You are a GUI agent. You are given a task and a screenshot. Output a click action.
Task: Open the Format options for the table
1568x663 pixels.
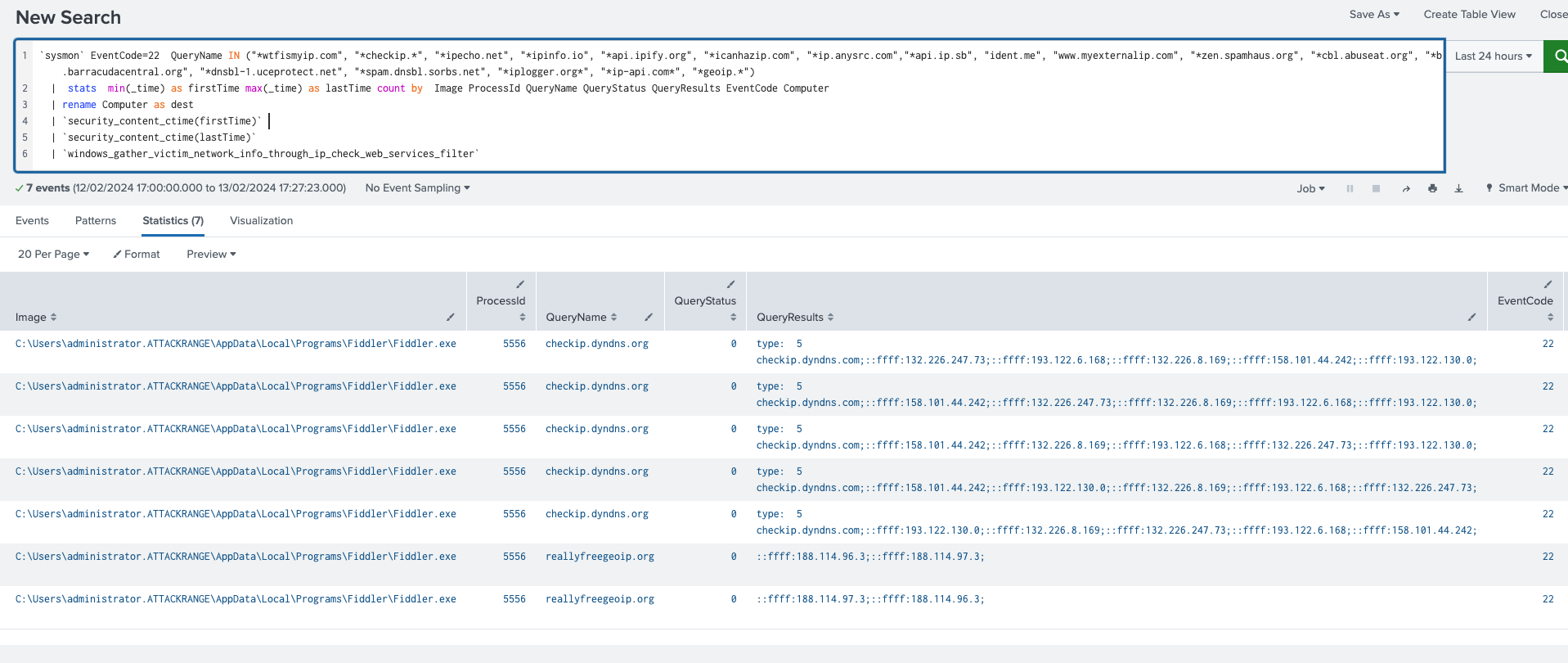coord(137,254)
